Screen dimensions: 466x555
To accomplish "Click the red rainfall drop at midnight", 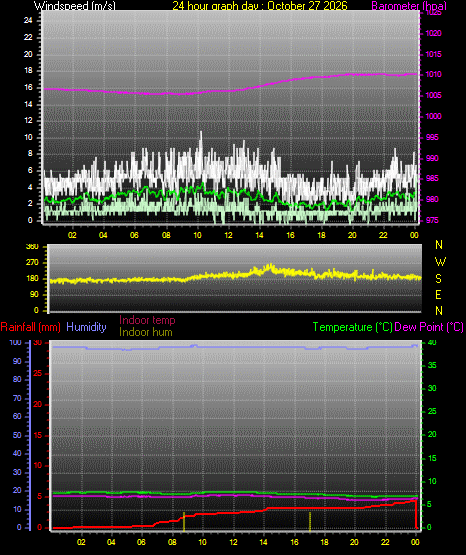I will pyautogui.click(x=416, y=514).
